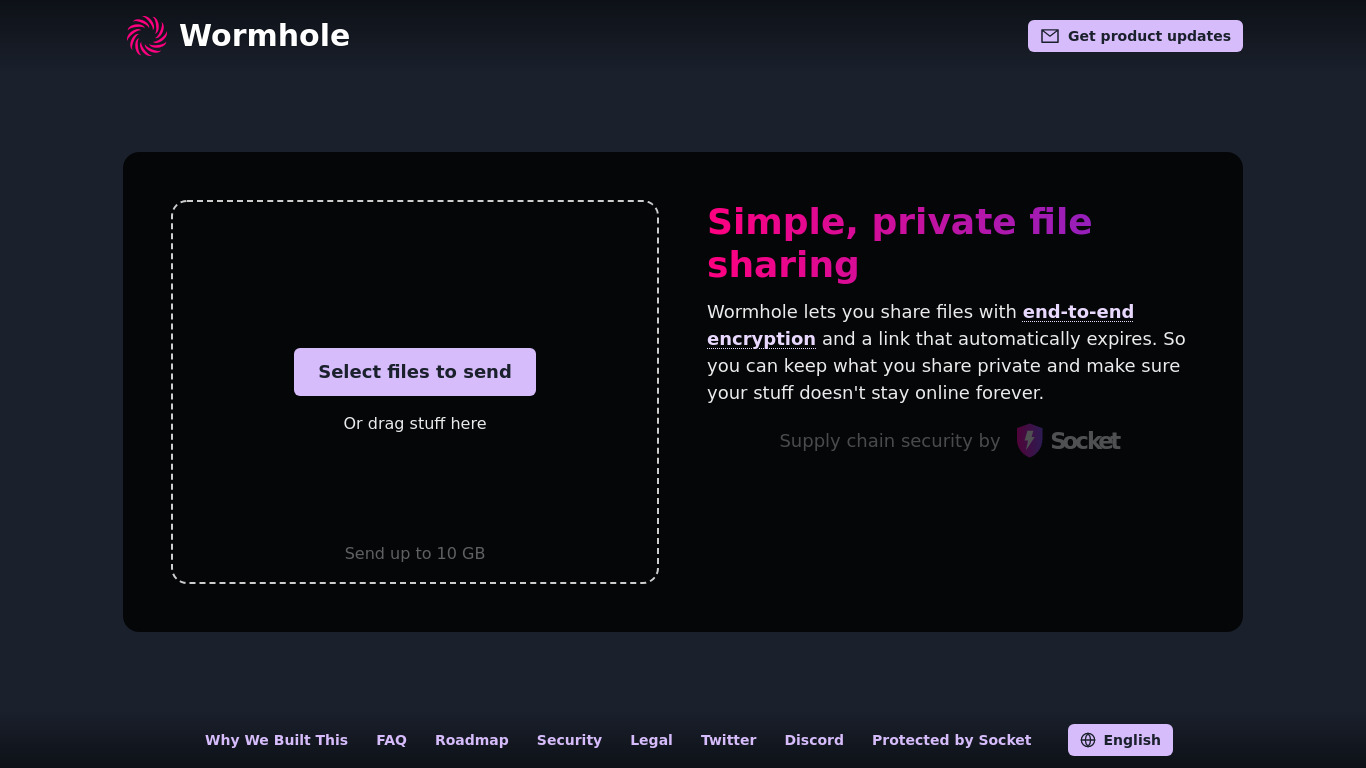Open the Security footer link

569,740
